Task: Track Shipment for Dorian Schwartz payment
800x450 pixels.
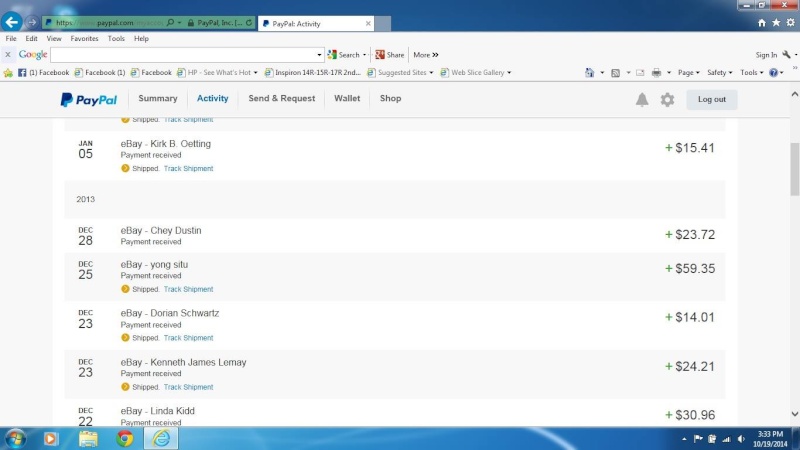Action: click(188, 338)
